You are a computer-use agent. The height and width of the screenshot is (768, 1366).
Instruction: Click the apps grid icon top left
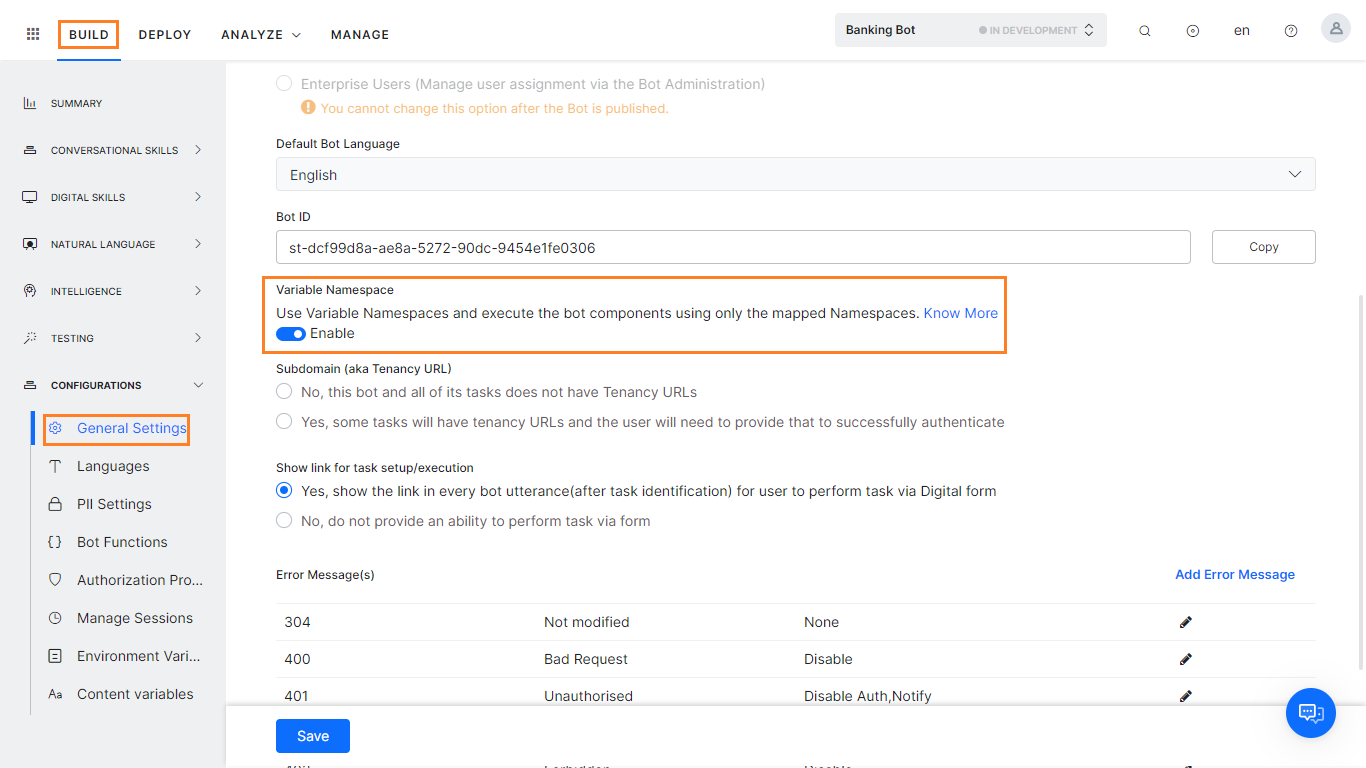tap(32, 33)
